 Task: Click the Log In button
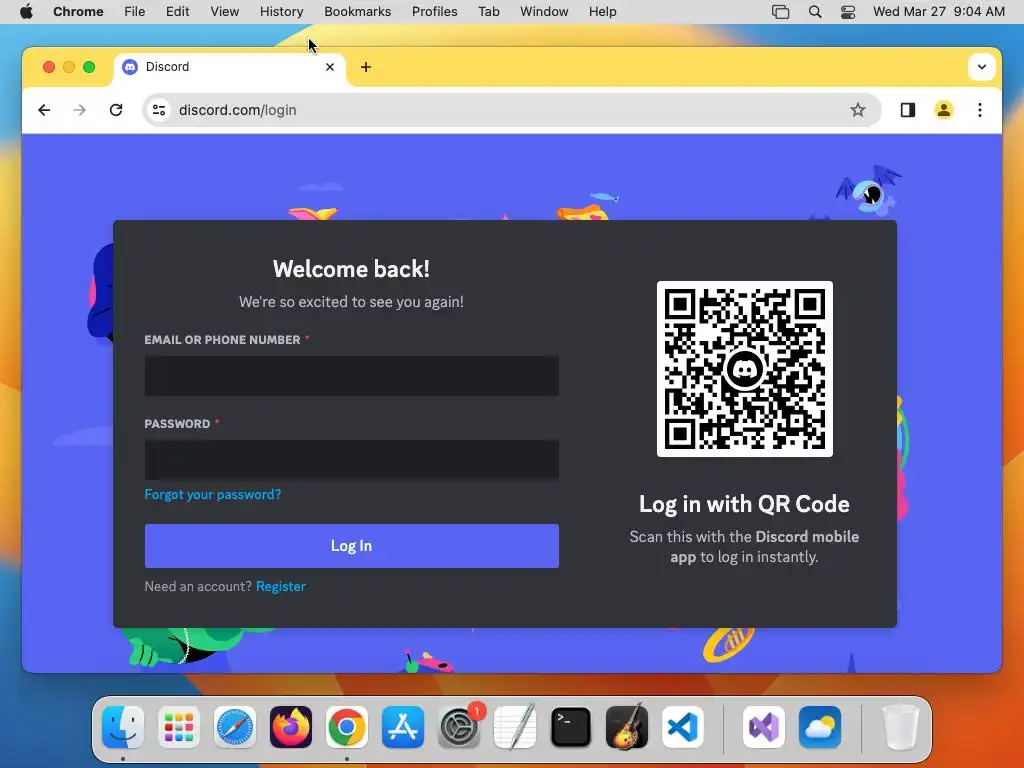tap(351, 546)
